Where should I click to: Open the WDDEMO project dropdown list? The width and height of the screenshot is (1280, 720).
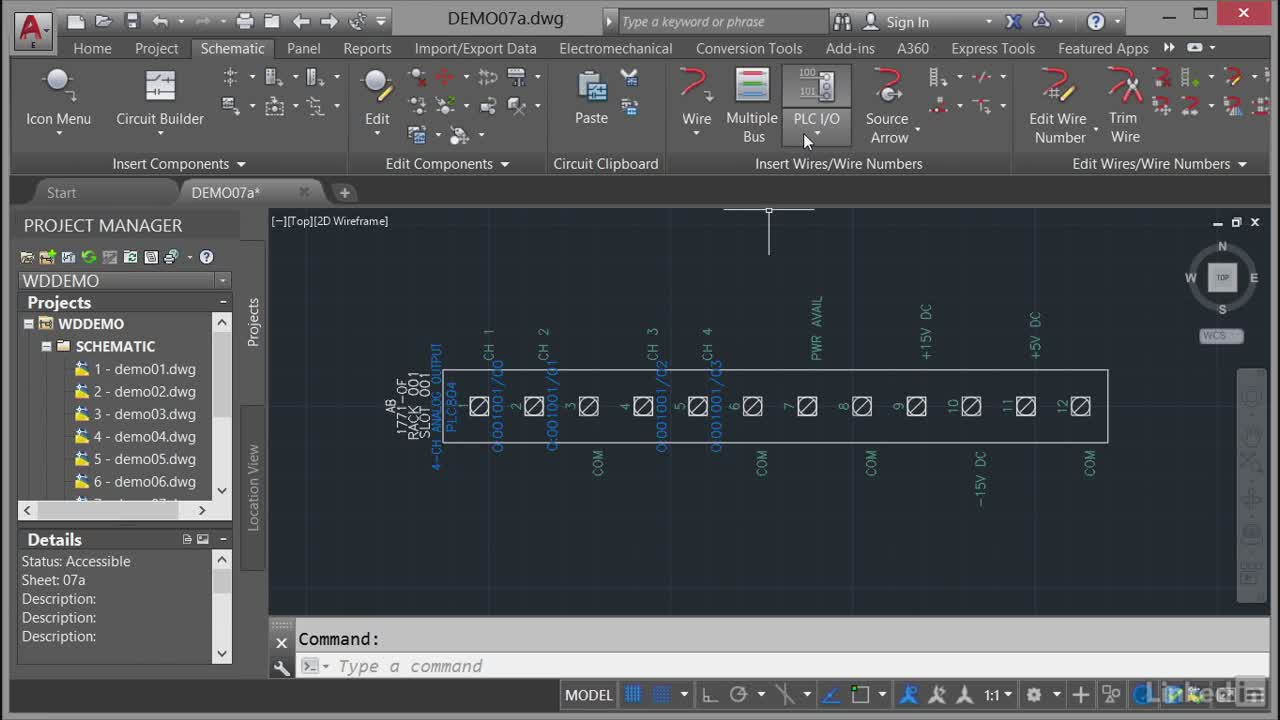[x=223, y=281]
